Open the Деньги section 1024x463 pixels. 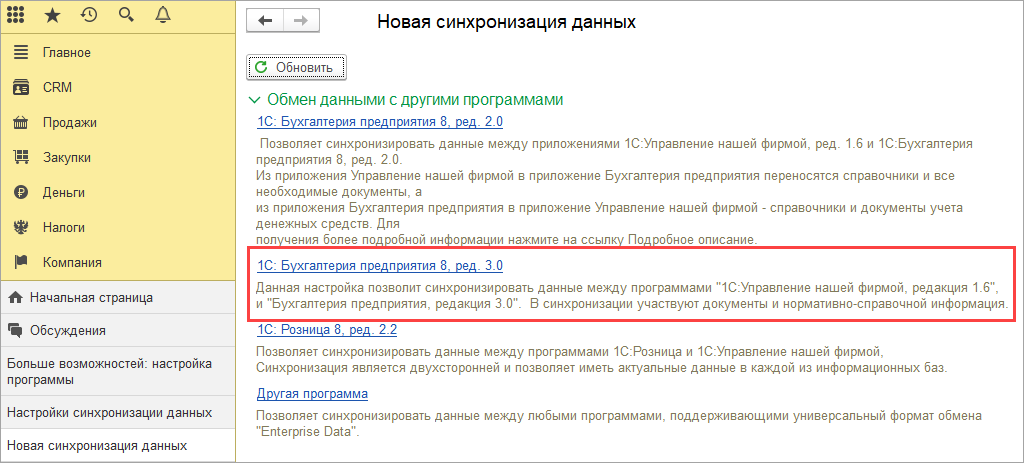pos(63,192)
